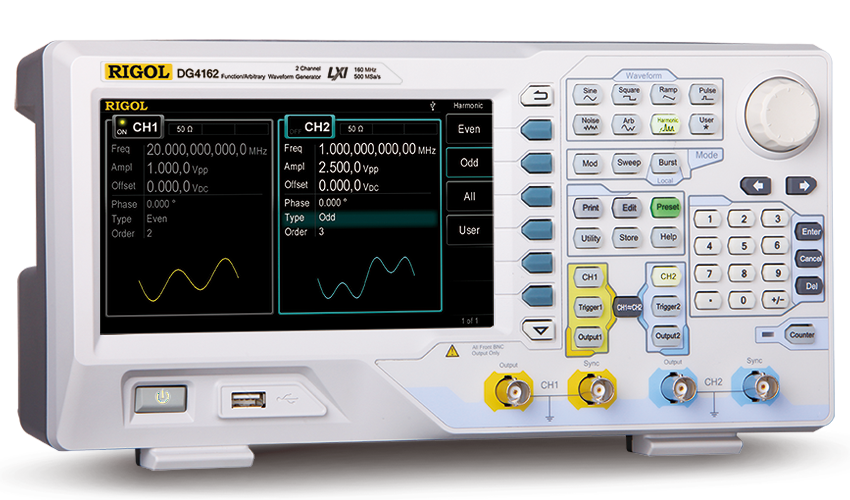Click the Enter keypad button
Screen dimensions: 850x500
810,232
